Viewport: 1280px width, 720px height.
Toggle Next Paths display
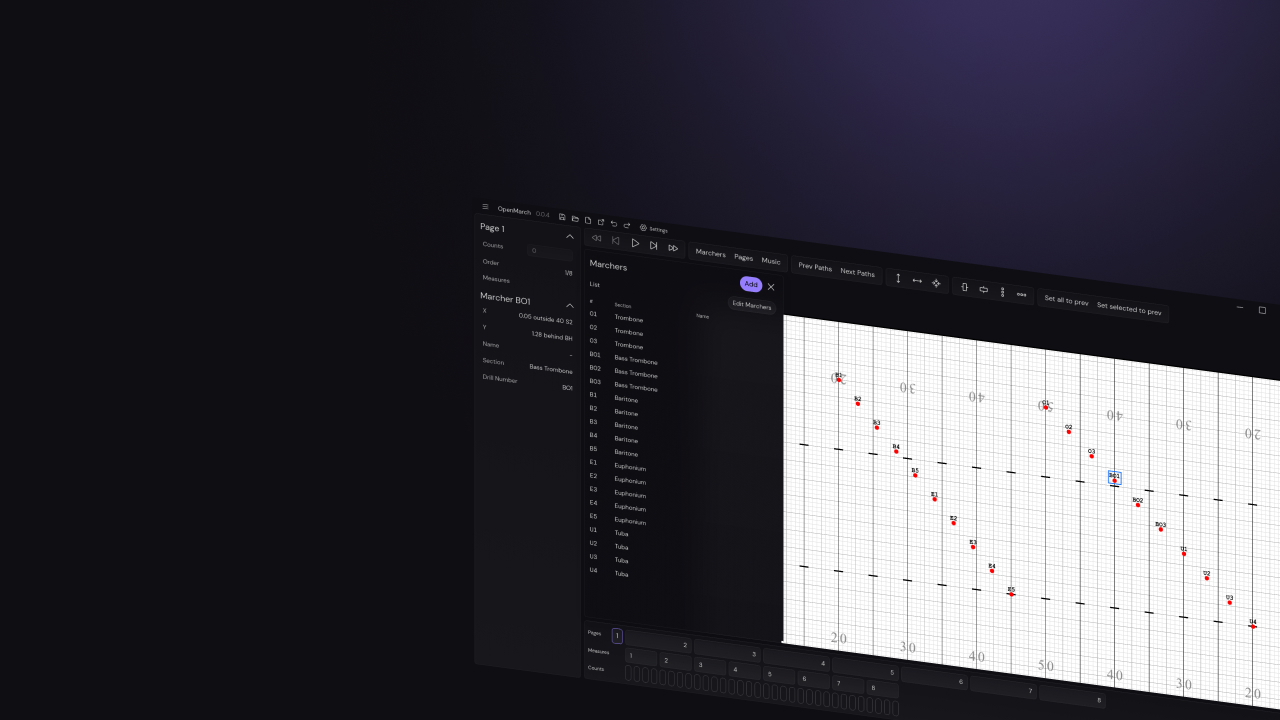857,272
